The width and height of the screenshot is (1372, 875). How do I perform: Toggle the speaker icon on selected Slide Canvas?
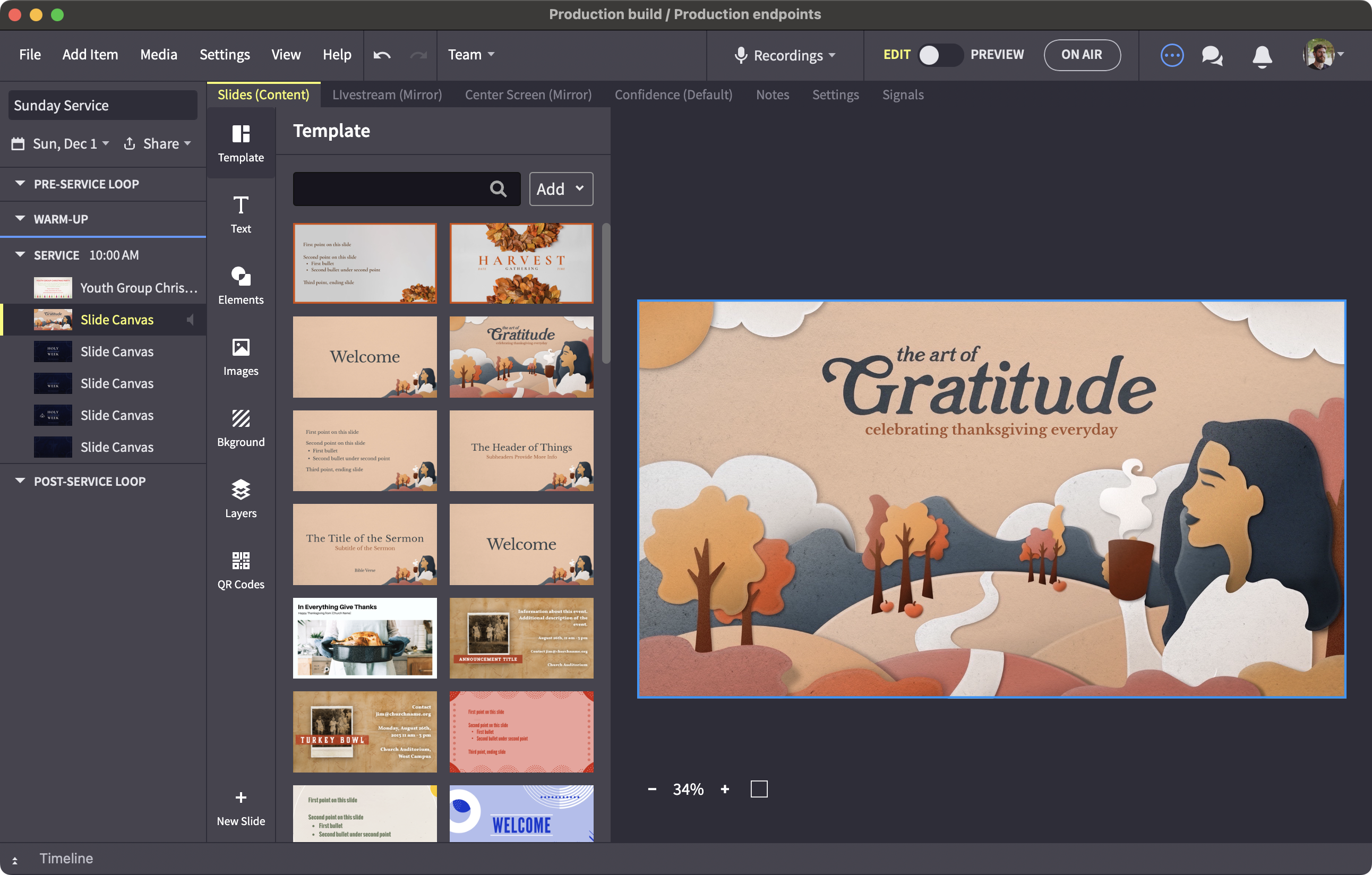click(x=190, y=320)
